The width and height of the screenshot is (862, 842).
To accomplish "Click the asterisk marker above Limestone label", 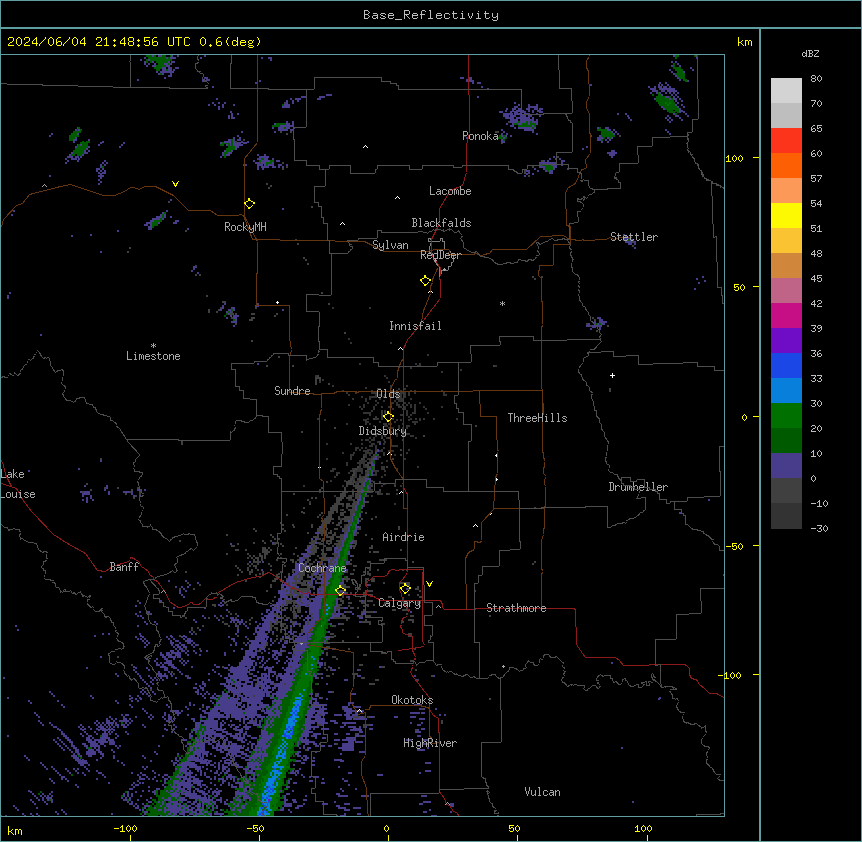I will (153, 346).
